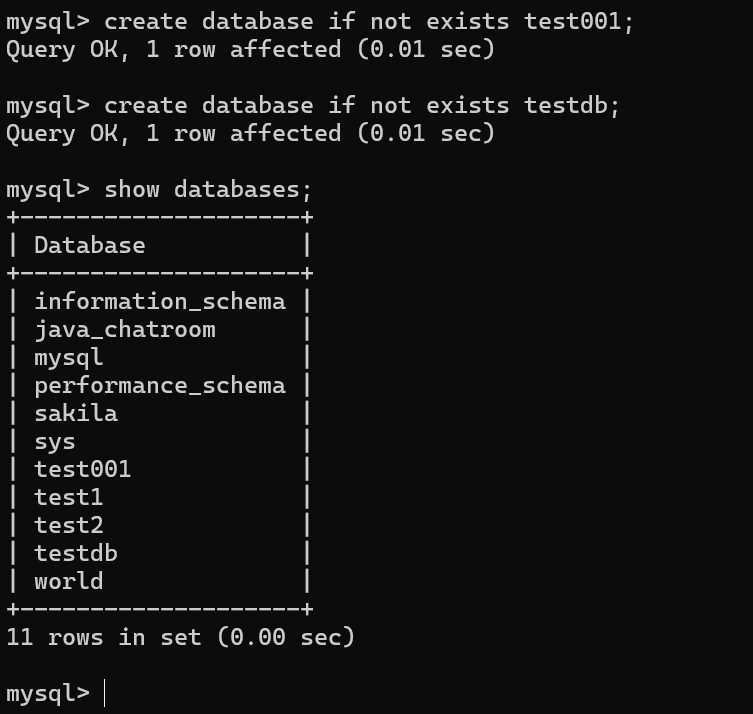Screen dimensions: 753x714
Task: Click the sakila database name
Action: [75, 413]
